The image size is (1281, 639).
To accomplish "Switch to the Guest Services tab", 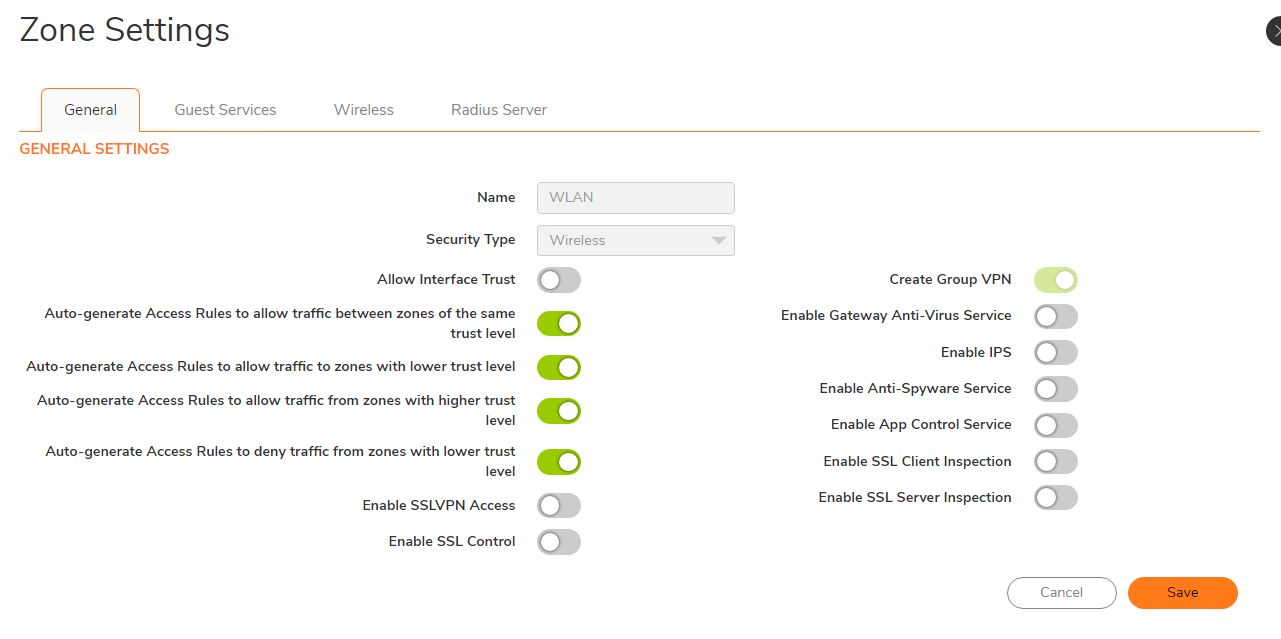I will coord(225,110).
